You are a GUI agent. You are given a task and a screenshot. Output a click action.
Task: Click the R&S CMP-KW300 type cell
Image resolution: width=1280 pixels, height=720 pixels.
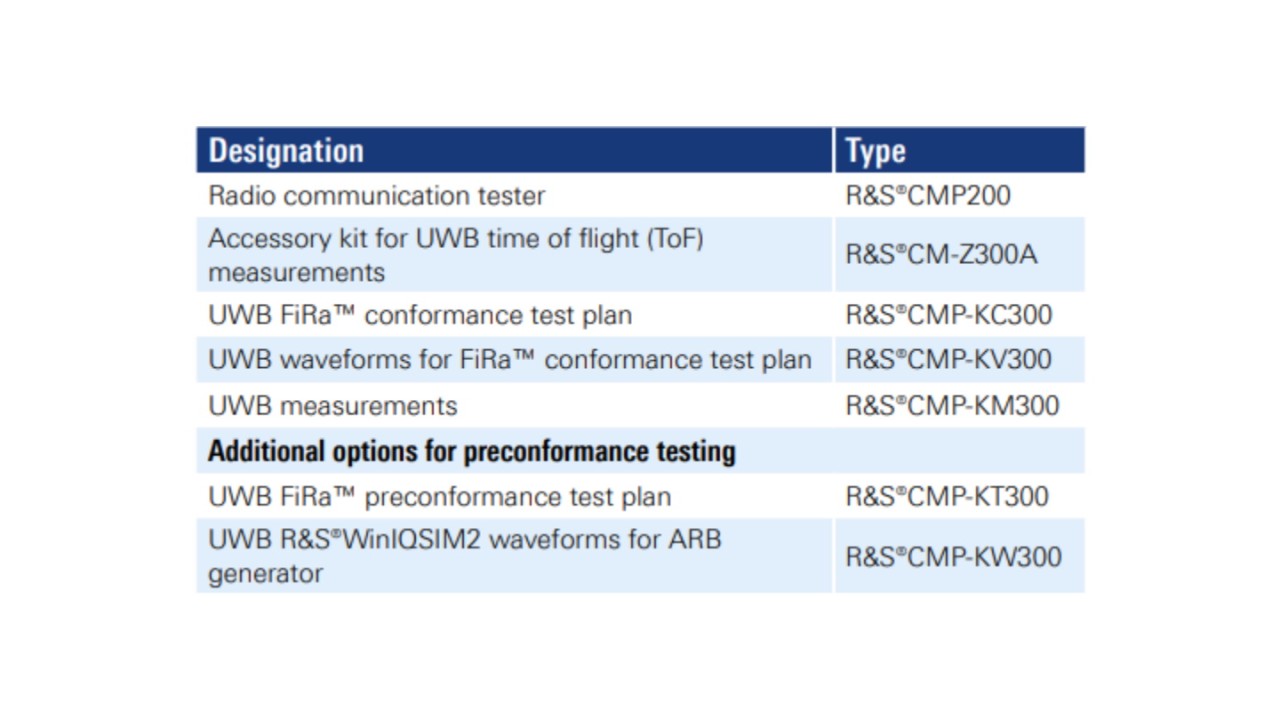(953, 556)
